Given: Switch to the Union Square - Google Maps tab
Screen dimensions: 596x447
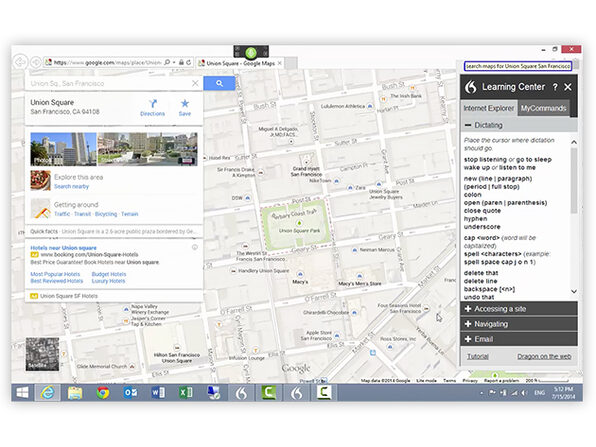Looking at the screenshot, I should point(241,63).
